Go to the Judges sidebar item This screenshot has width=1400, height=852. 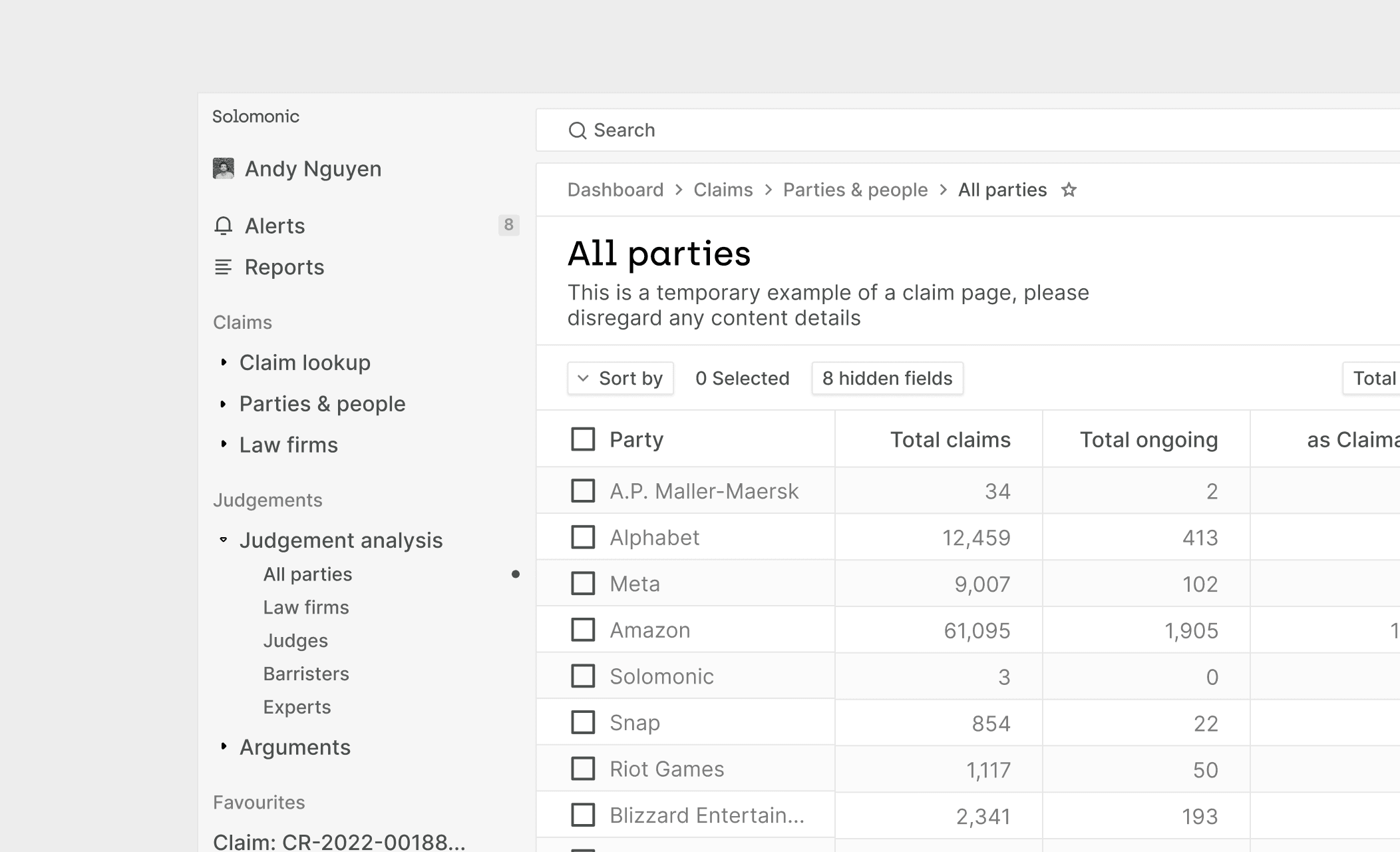tap(295, 640)
